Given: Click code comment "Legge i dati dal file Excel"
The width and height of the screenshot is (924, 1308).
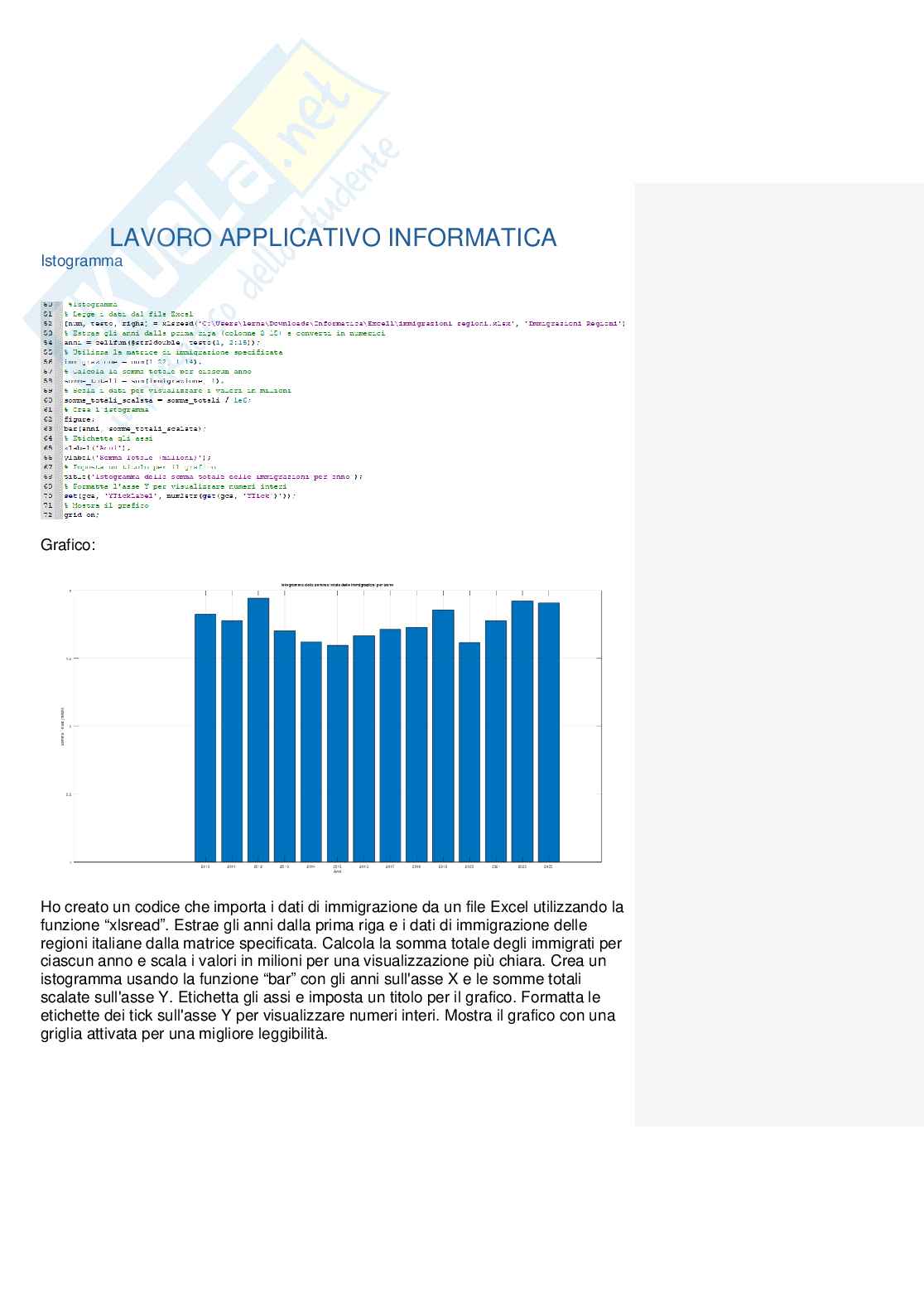Looking at the screenshot, I should pyautogui.click(x=129, y=314).
